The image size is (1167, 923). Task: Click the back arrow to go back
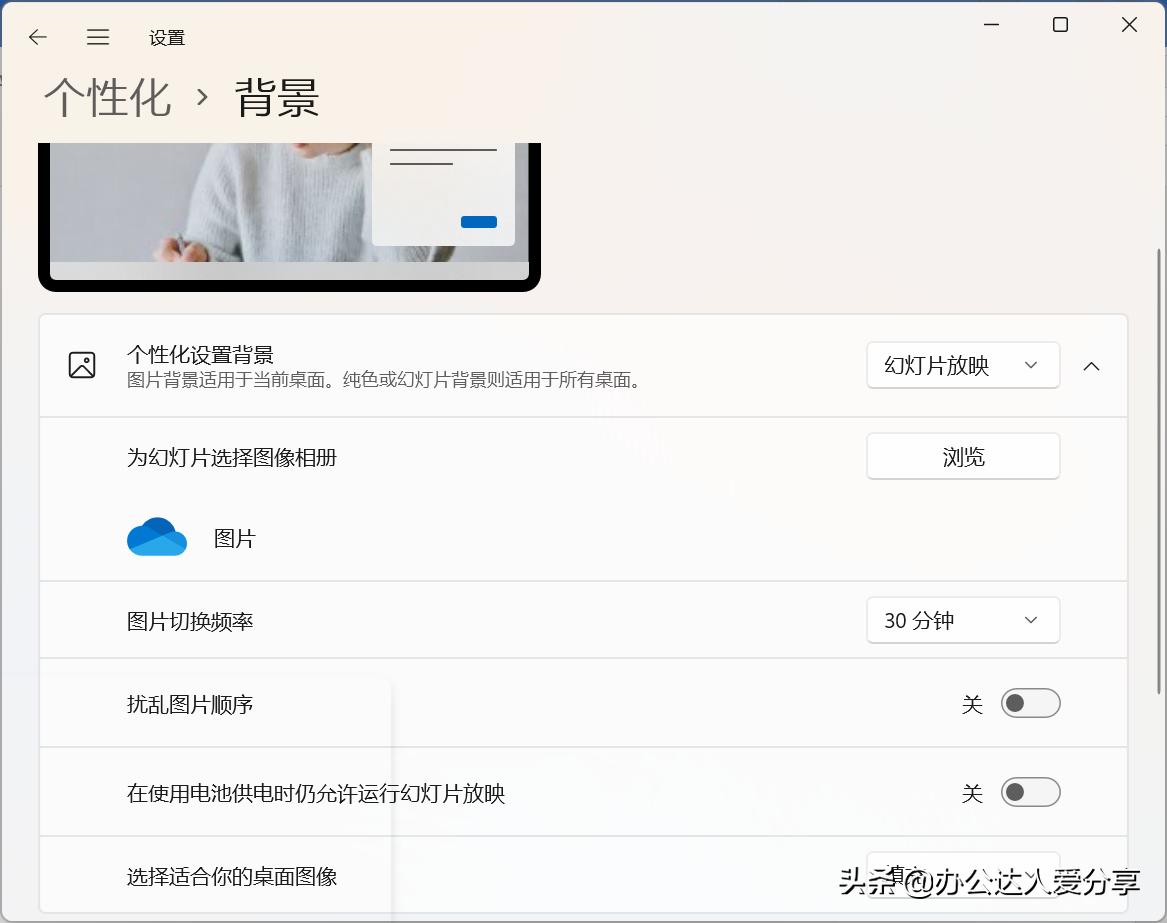coord(37,37)
